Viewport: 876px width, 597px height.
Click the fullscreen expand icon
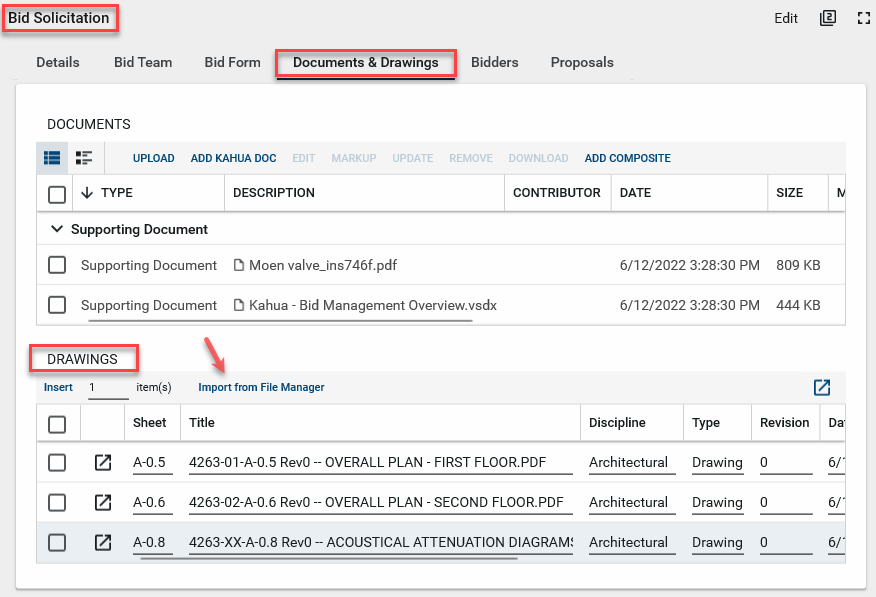[864, 18]
